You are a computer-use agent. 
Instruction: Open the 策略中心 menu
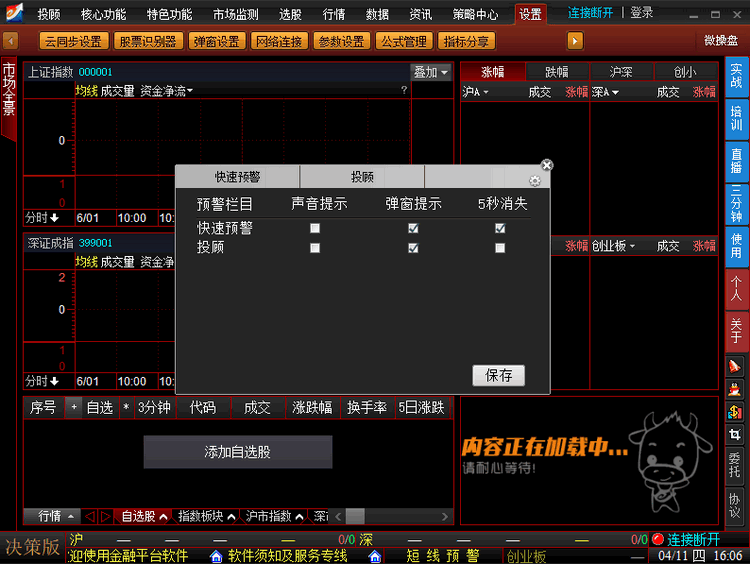tap(475, 14)
